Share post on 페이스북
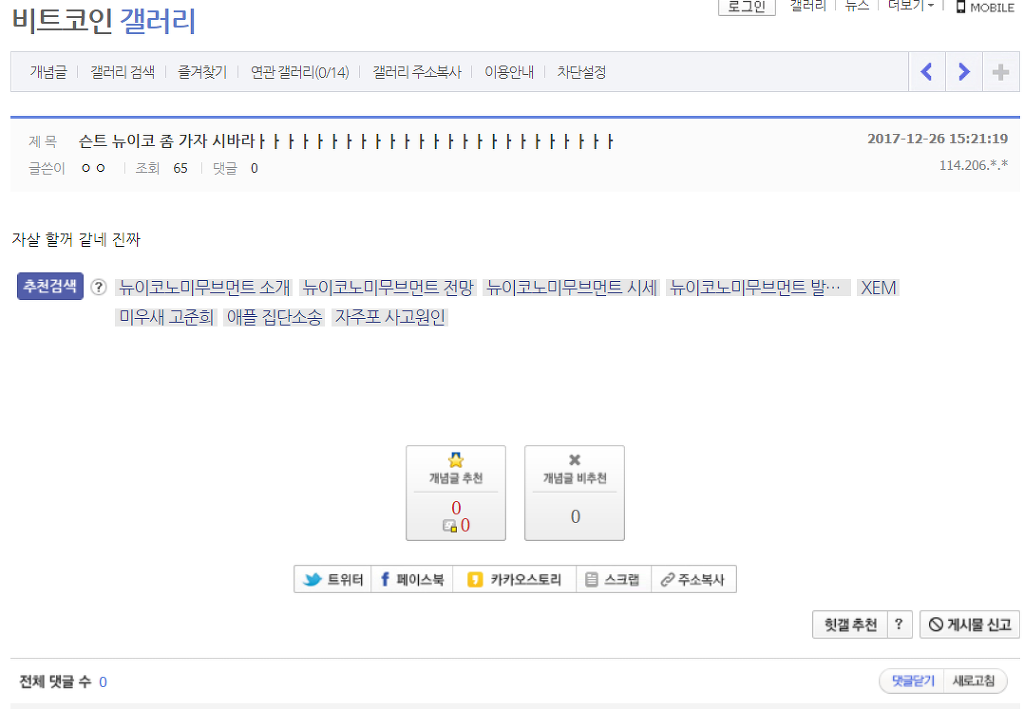This screenshot has height=709, width=1024. tap(413, 579)
